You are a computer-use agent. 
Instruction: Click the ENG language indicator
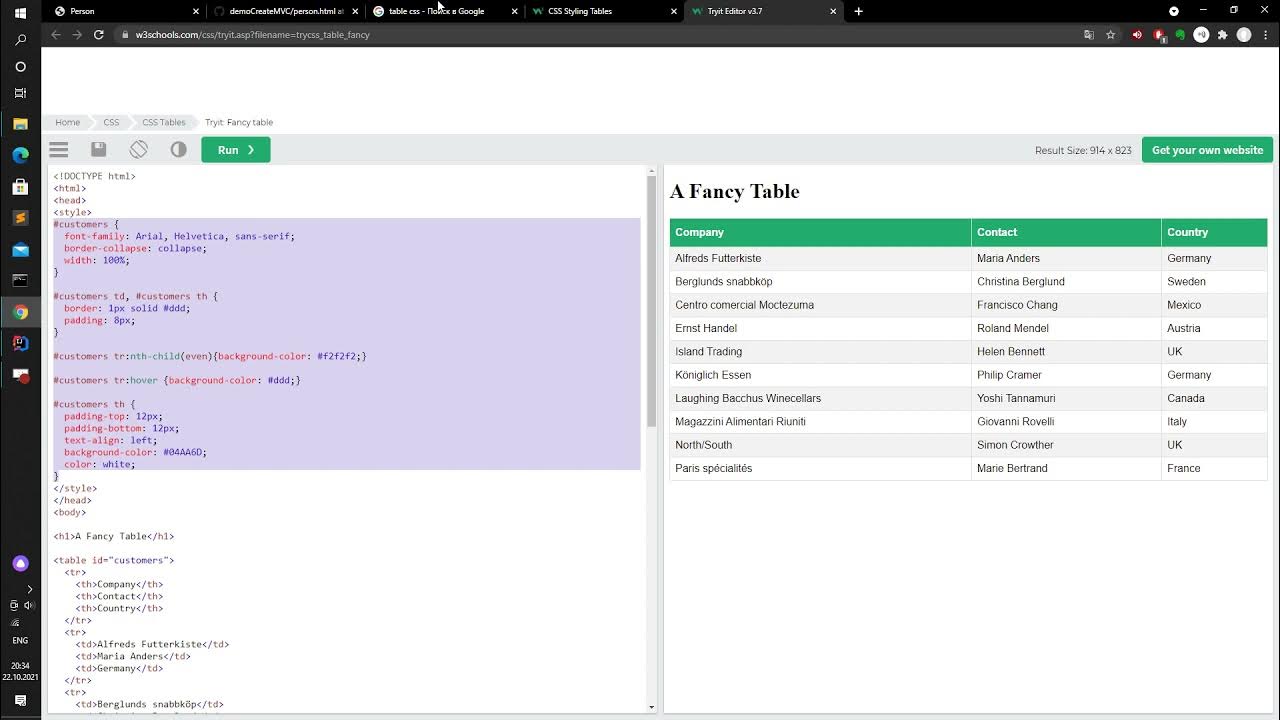coord(20,640)
